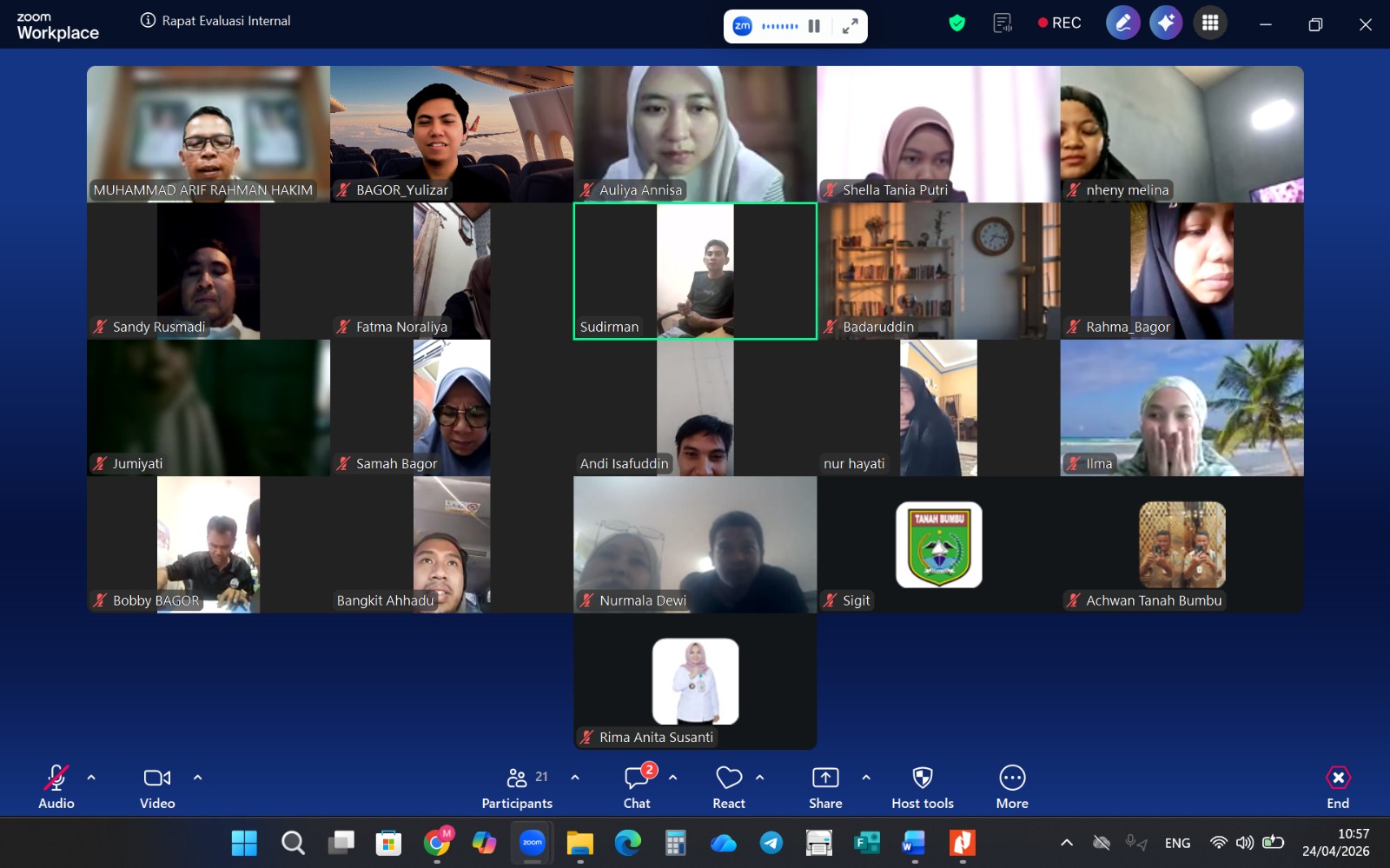
Task: Click the ENG language indicator
Action: pos(1178,843)
